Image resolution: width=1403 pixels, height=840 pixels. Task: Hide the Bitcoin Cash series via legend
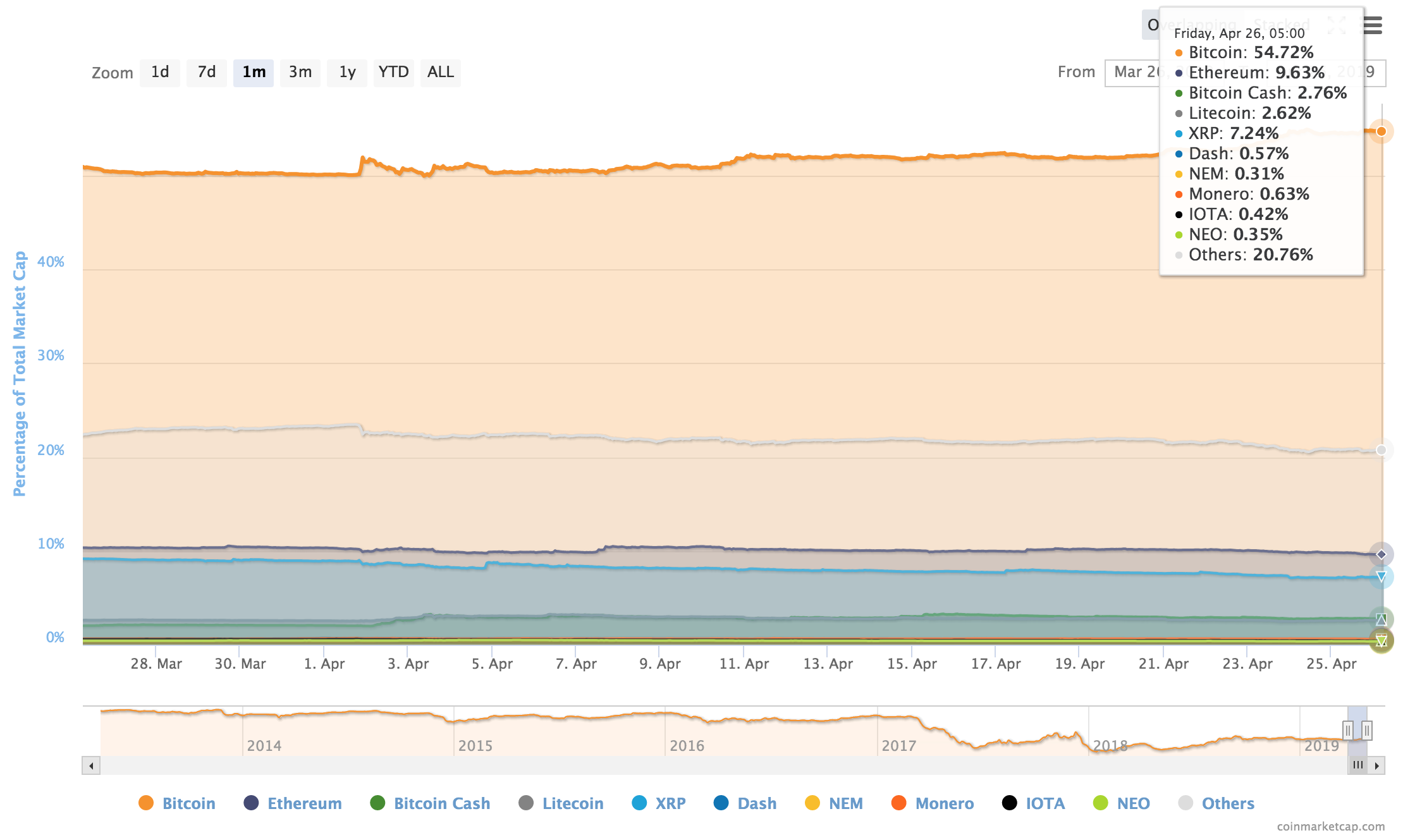click(x=430, y=803)
